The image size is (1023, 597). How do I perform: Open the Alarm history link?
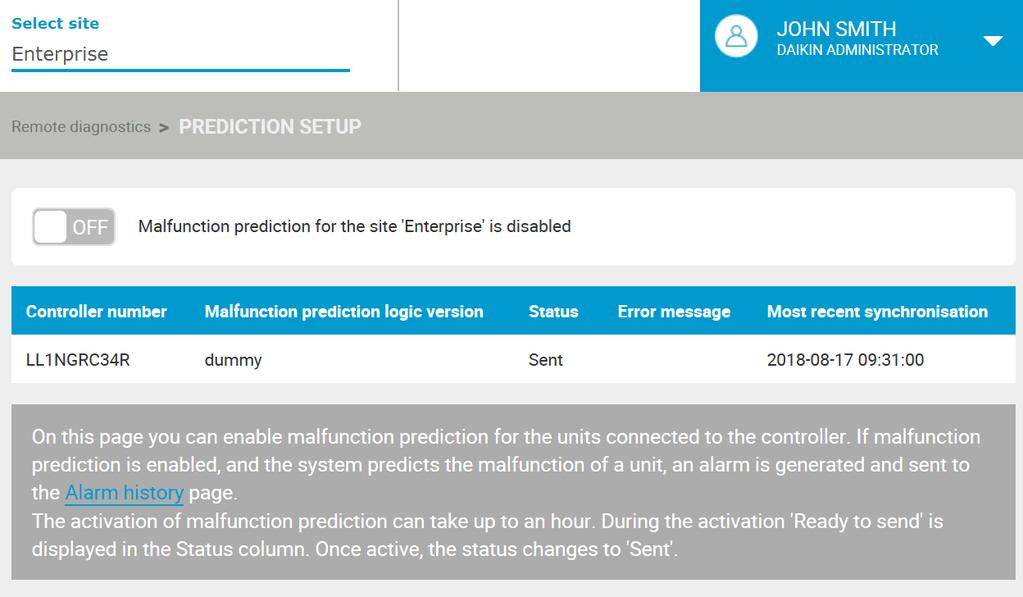coord(124,493)
